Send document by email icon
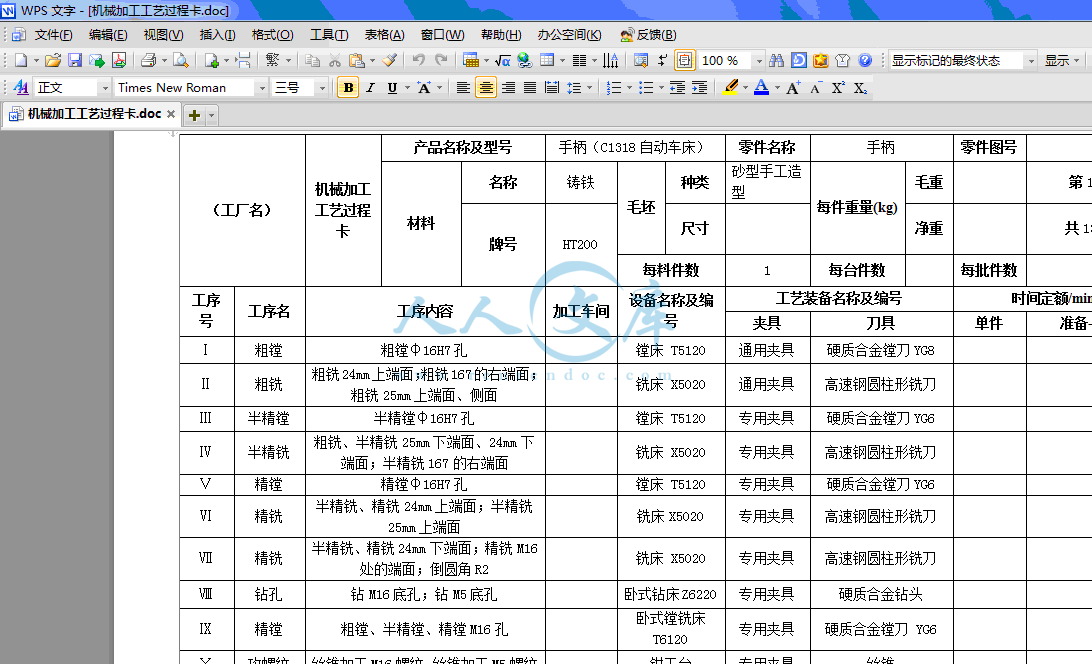 (97, 61)
